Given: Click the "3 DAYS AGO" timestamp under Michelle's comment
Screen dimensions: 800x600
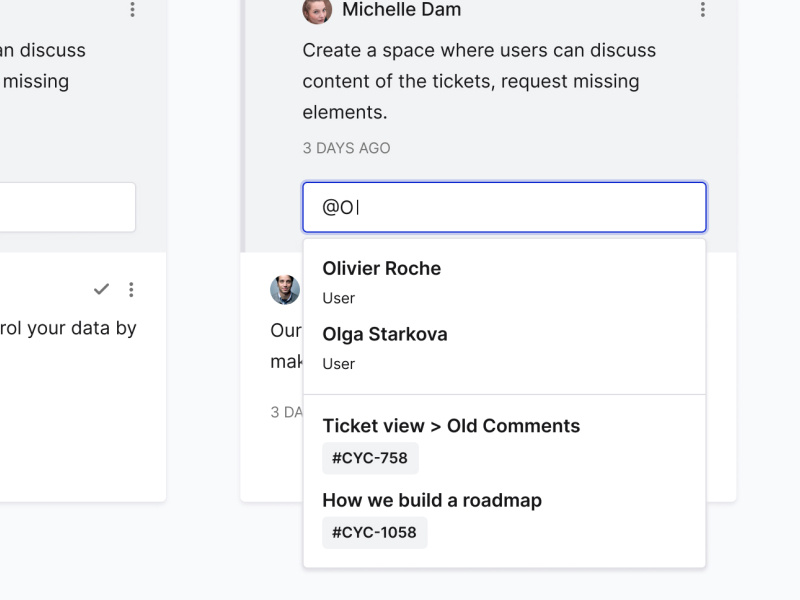Looking at the screenshot, I should click(x=346, y=148).
